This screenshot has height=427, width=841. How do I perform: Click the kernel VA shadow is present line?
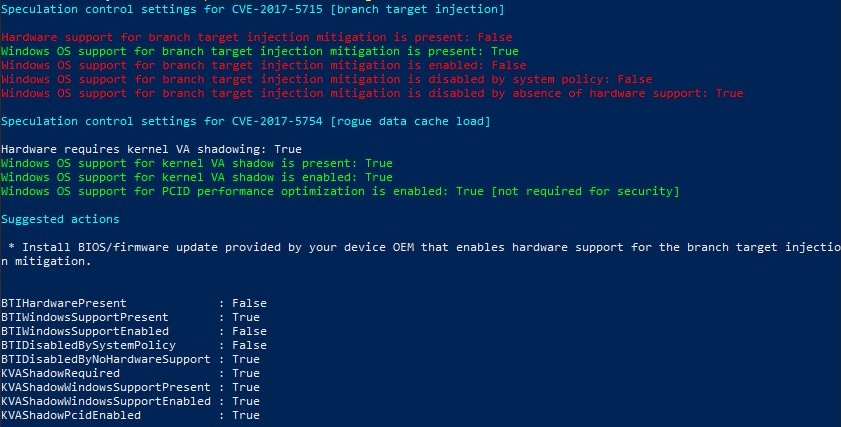(197, 163)
